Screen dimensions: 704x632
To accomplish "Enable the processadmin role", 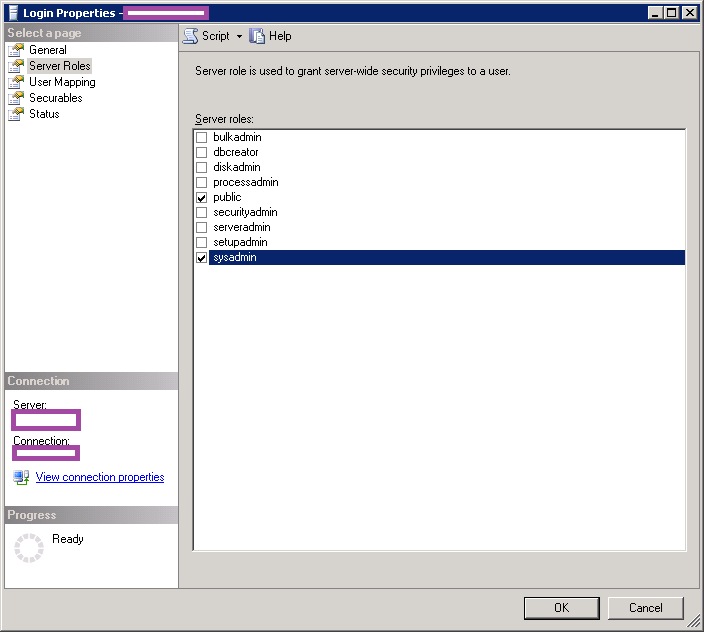I will click(x=202, y=182).
